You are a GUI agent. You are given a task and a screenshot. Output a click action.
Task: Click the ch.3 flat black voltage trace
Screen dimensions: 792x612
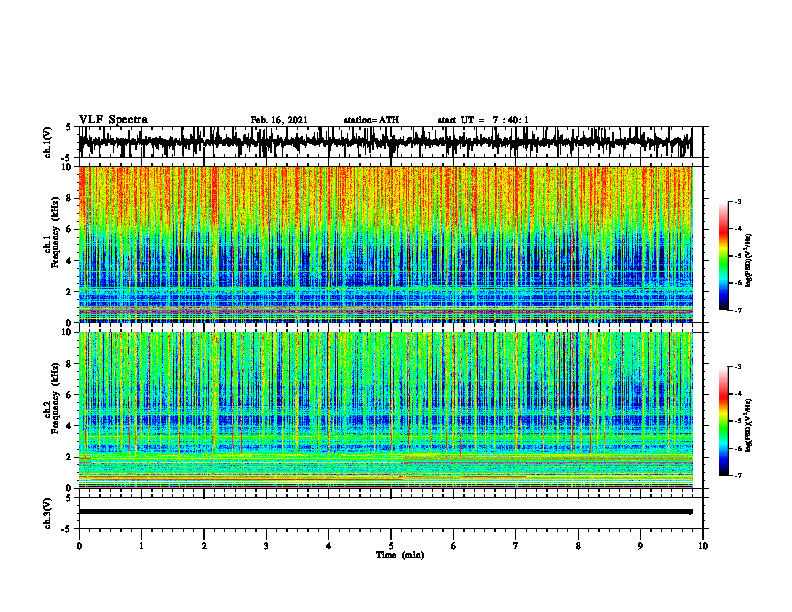tap(386, 512)
